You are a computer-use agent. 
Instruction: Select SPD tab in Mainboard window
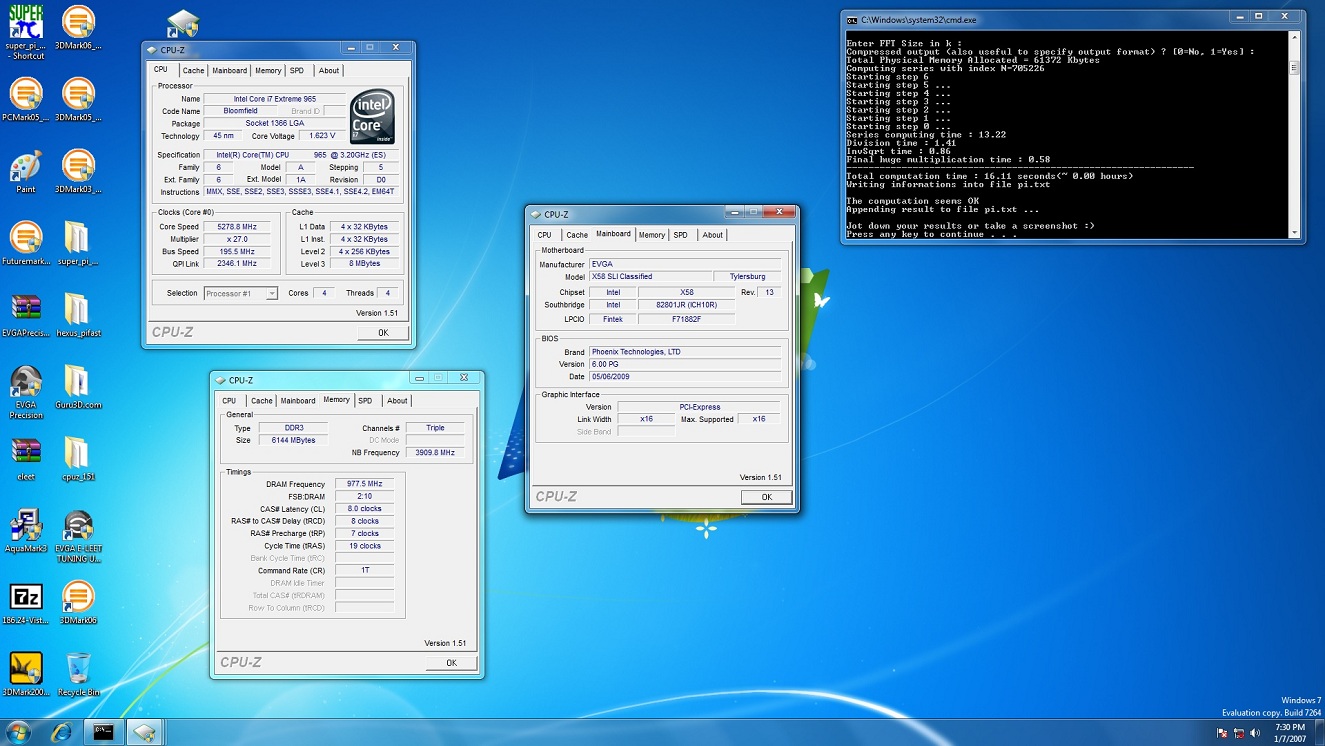point(680,235)
